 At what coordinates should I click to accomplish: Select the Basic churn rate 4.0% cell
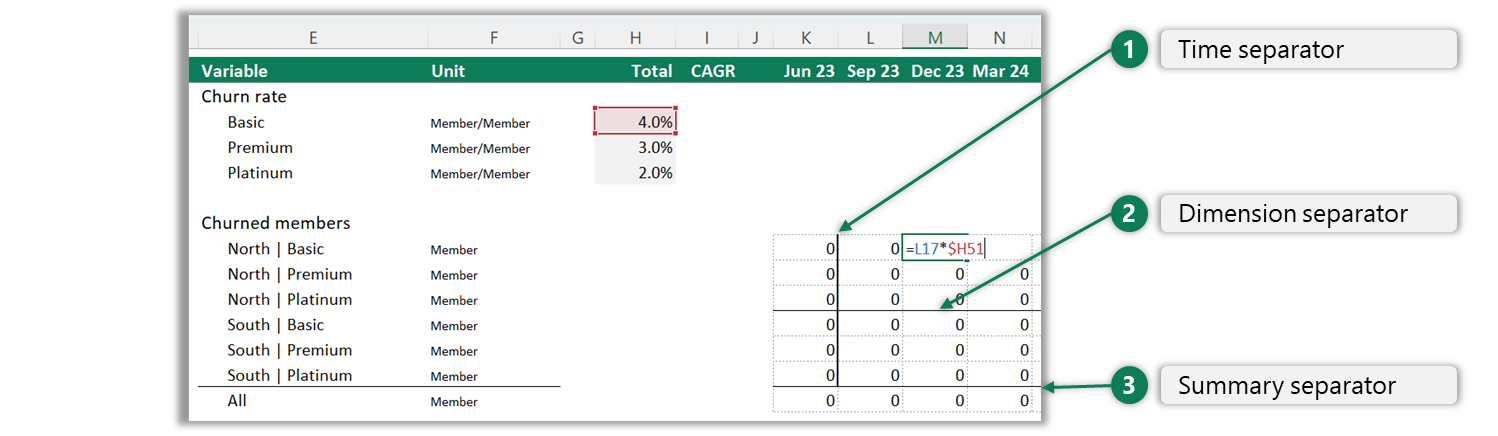[635, 122]
